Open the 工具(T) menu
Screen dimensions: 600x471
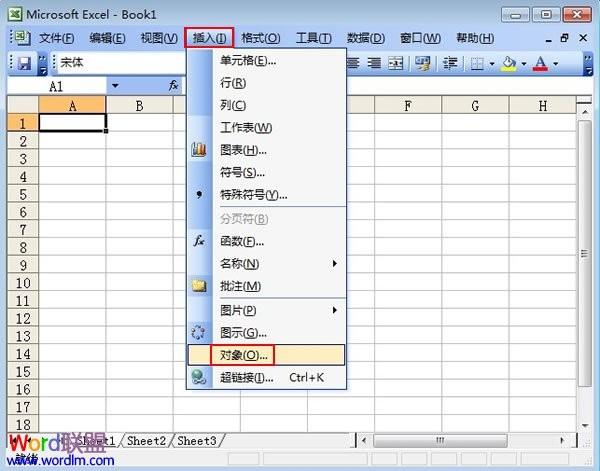pyautogui.click(x=314, y=38)
